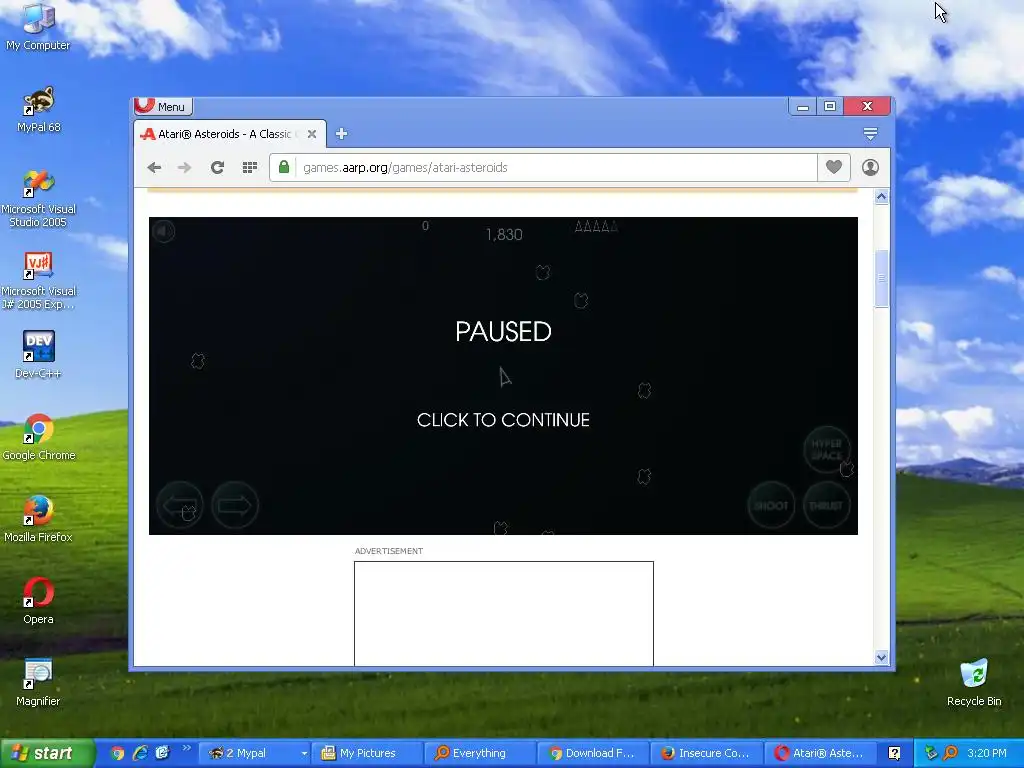Launch Chrome from quick launch bar

(117, 753)
